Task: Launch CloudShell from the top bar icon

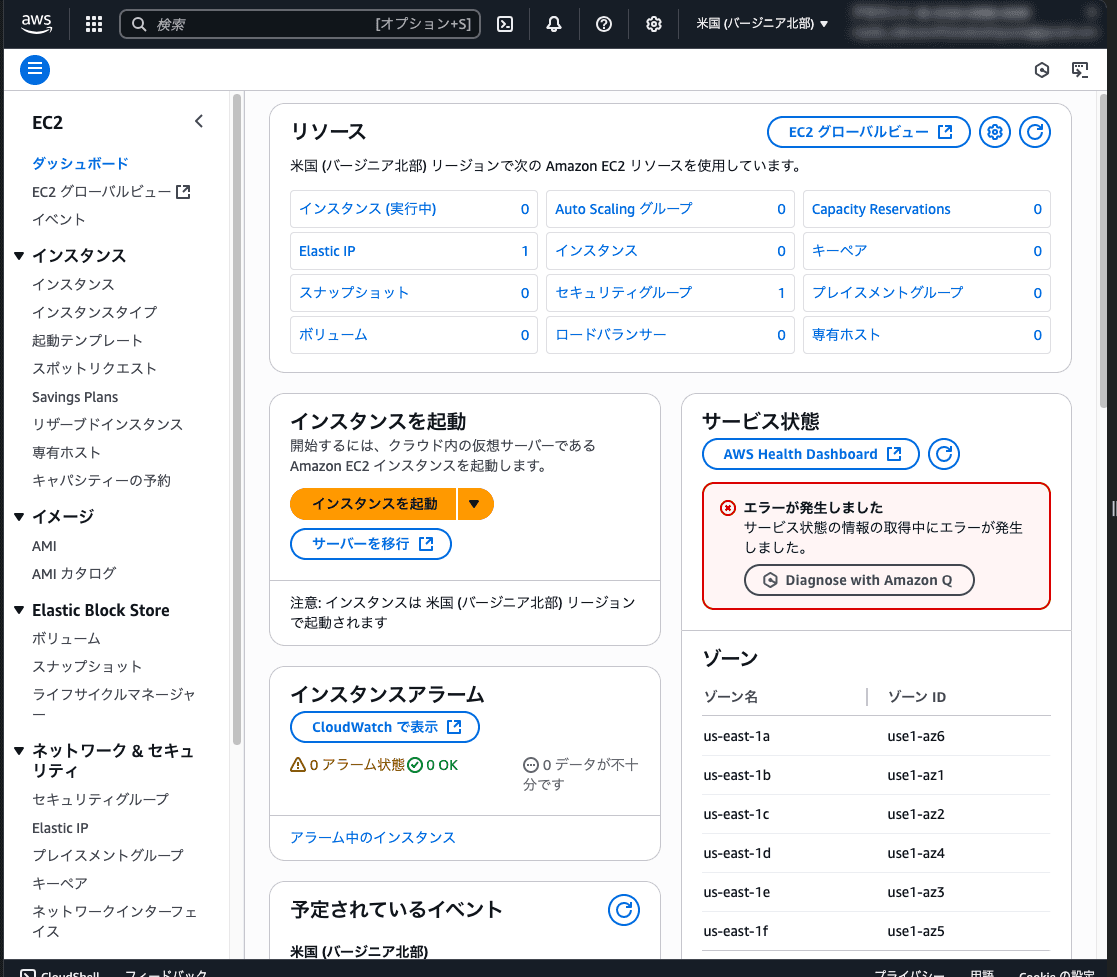Action: pyautogui.click(x=505, y=24)
